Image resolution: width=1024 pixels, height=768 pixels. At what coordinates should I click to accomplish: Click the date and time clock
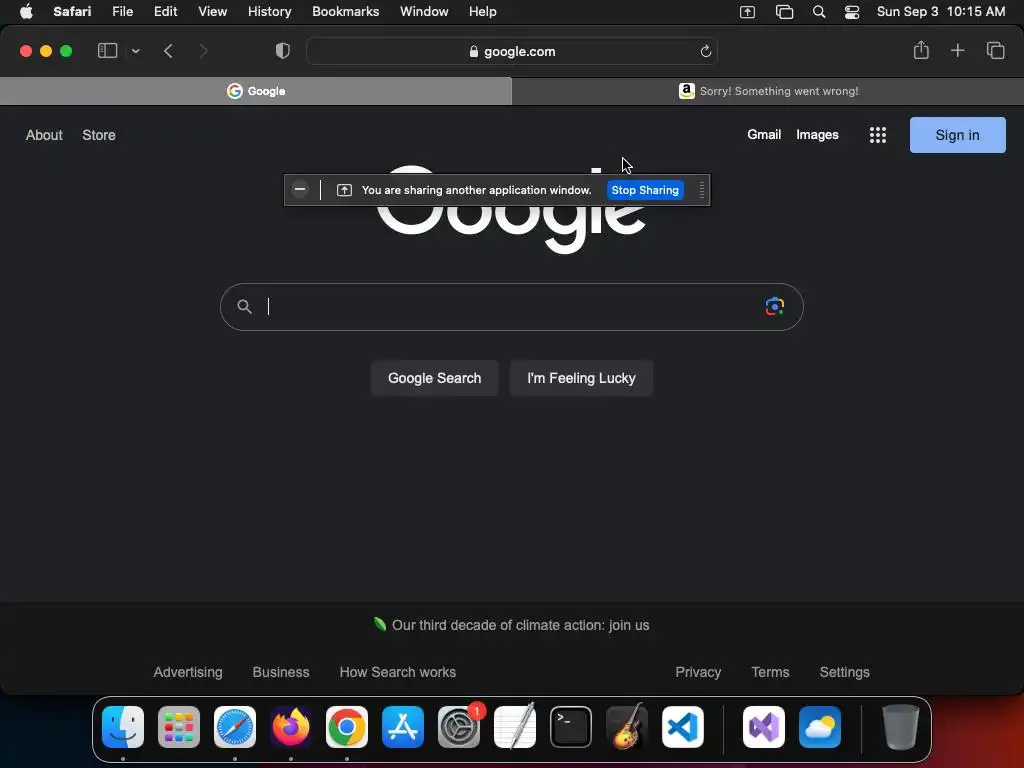940,12
